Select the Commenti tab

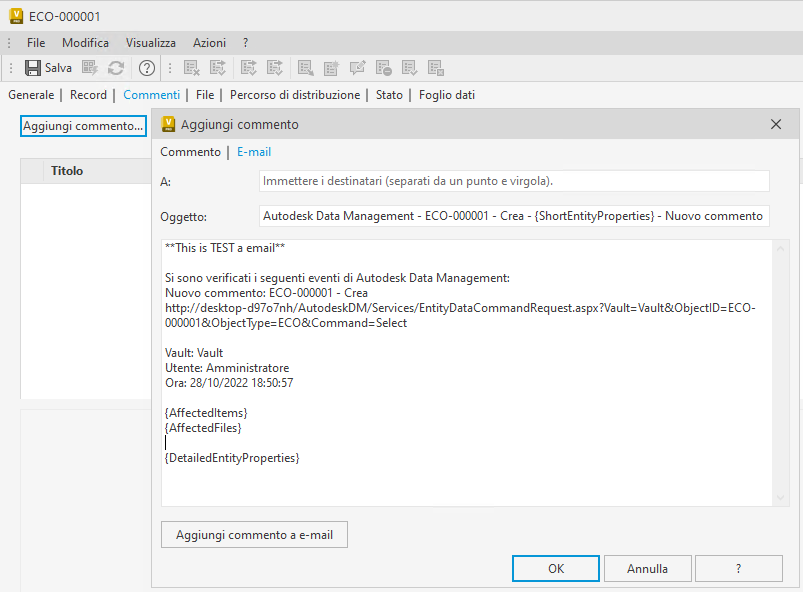click(152, 95)
